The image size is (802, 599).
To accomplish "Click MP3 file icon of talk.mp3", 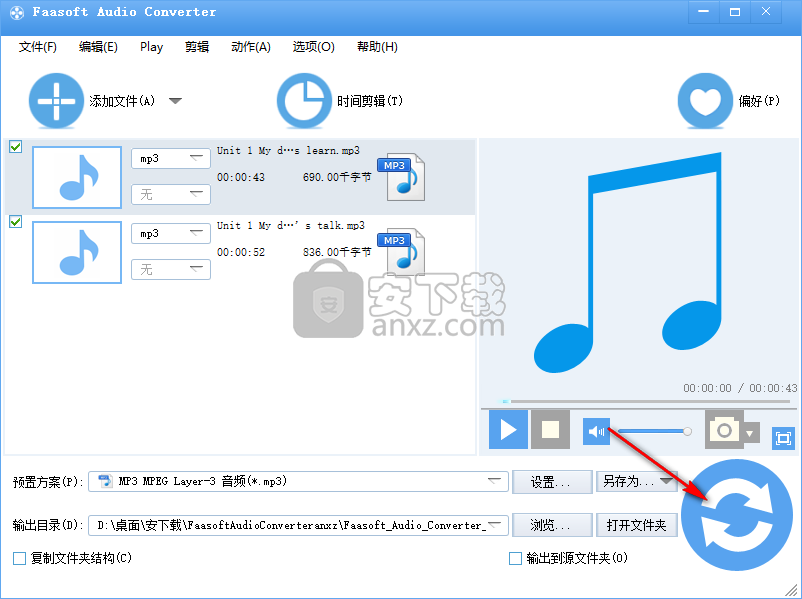I will point(403,252).
